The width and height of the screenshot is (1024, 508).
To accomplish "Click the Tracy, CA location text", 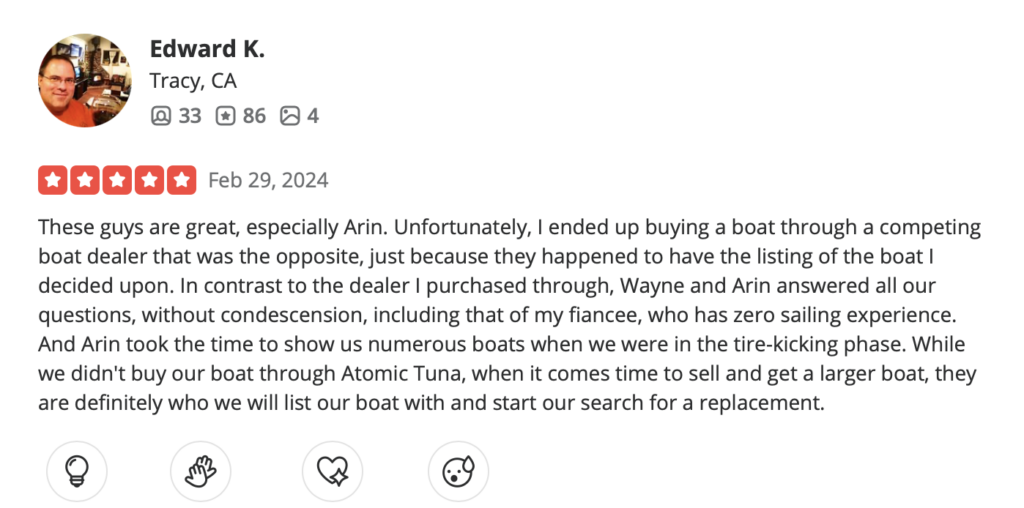I will click(x=193, y=82).
